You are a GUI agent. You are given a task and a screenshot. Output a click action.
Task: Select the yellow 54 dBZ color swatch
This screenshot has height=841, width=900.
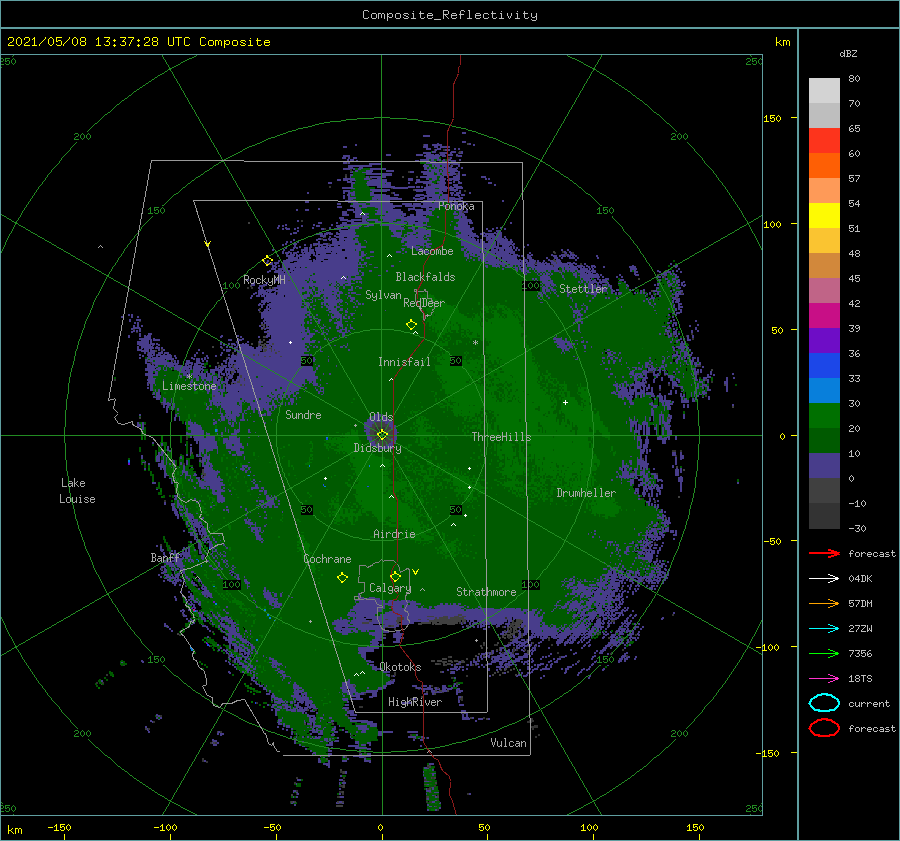pos(824,216)
